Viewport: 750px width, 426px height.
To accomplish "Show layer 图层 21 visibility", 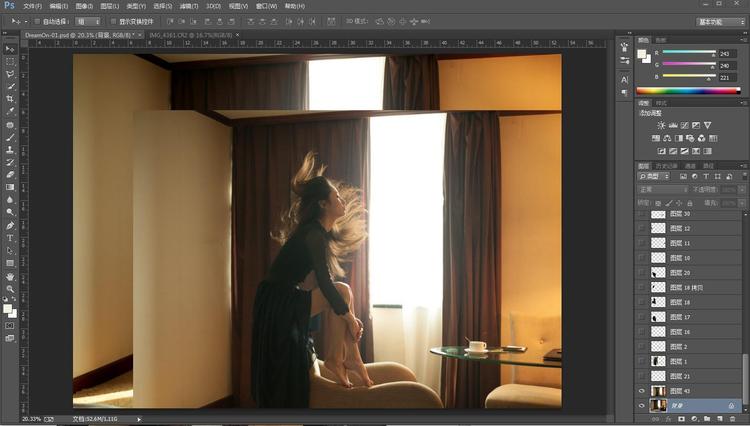I will pyautogui.click(x=641, y=376).
